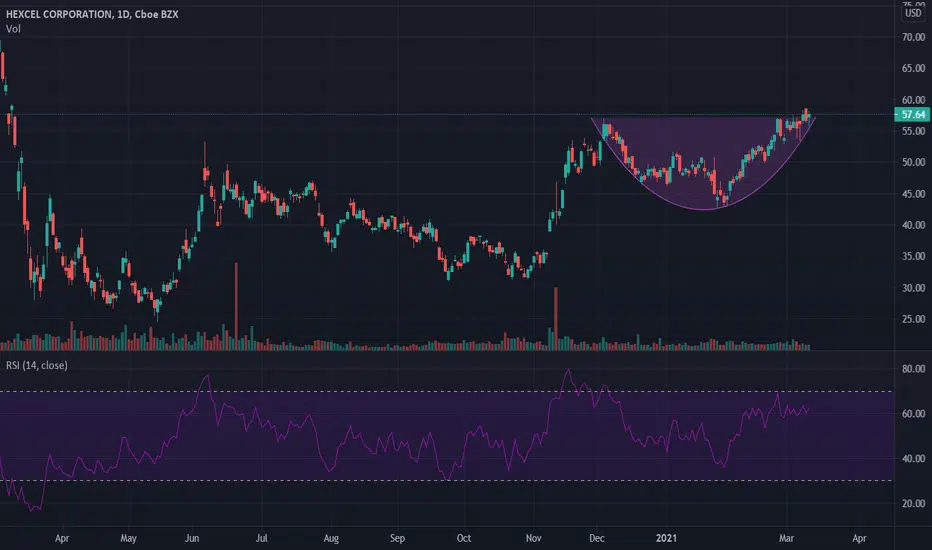Click the purple RSI line peak in mid-November
Viewport: 932px width, 550px height.
568,371
